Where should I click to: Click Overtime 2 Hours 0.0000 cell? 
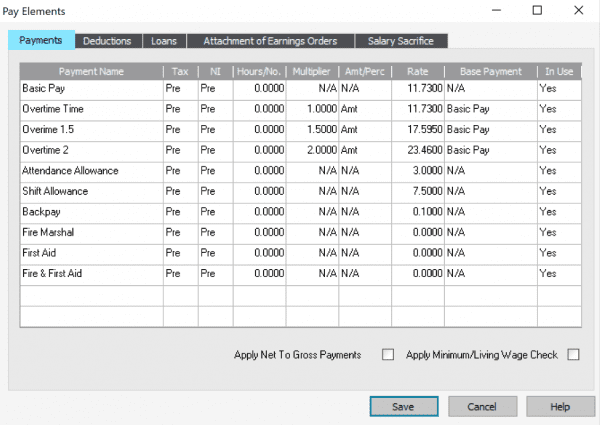coord(259,150)
